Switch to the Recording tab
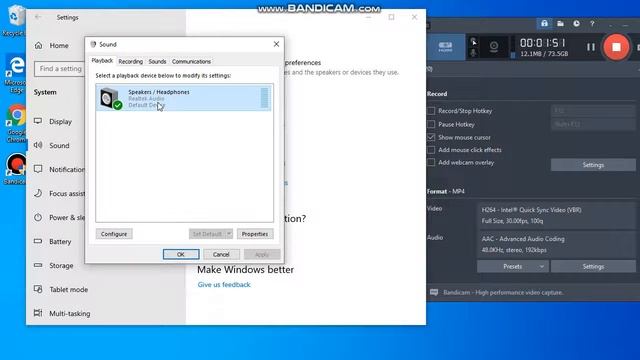640x360 pixels. click(131, 61)
